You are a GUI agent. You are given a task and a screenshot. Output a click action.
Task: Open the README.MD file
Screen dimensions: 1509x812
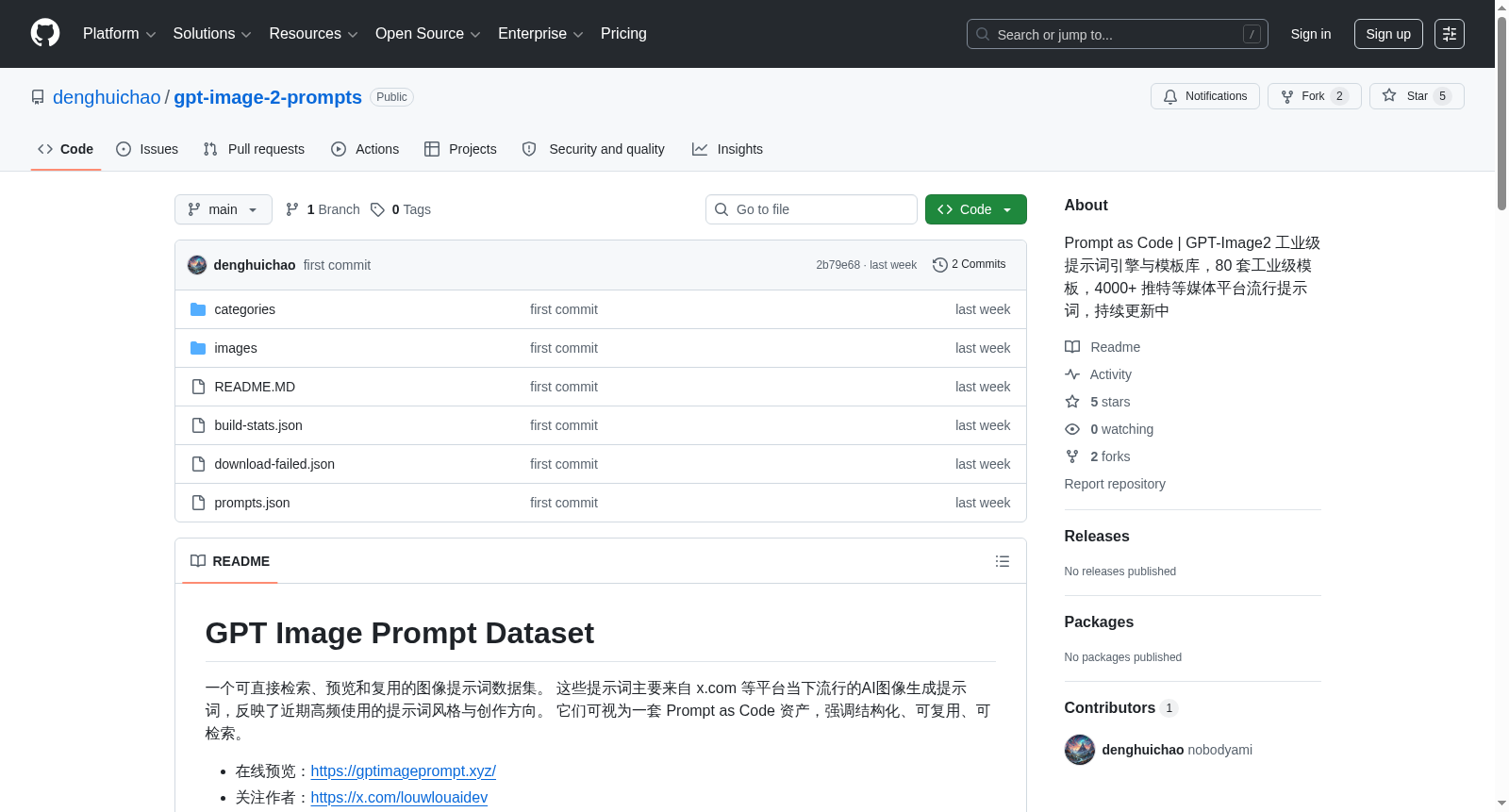coord(255,387)
